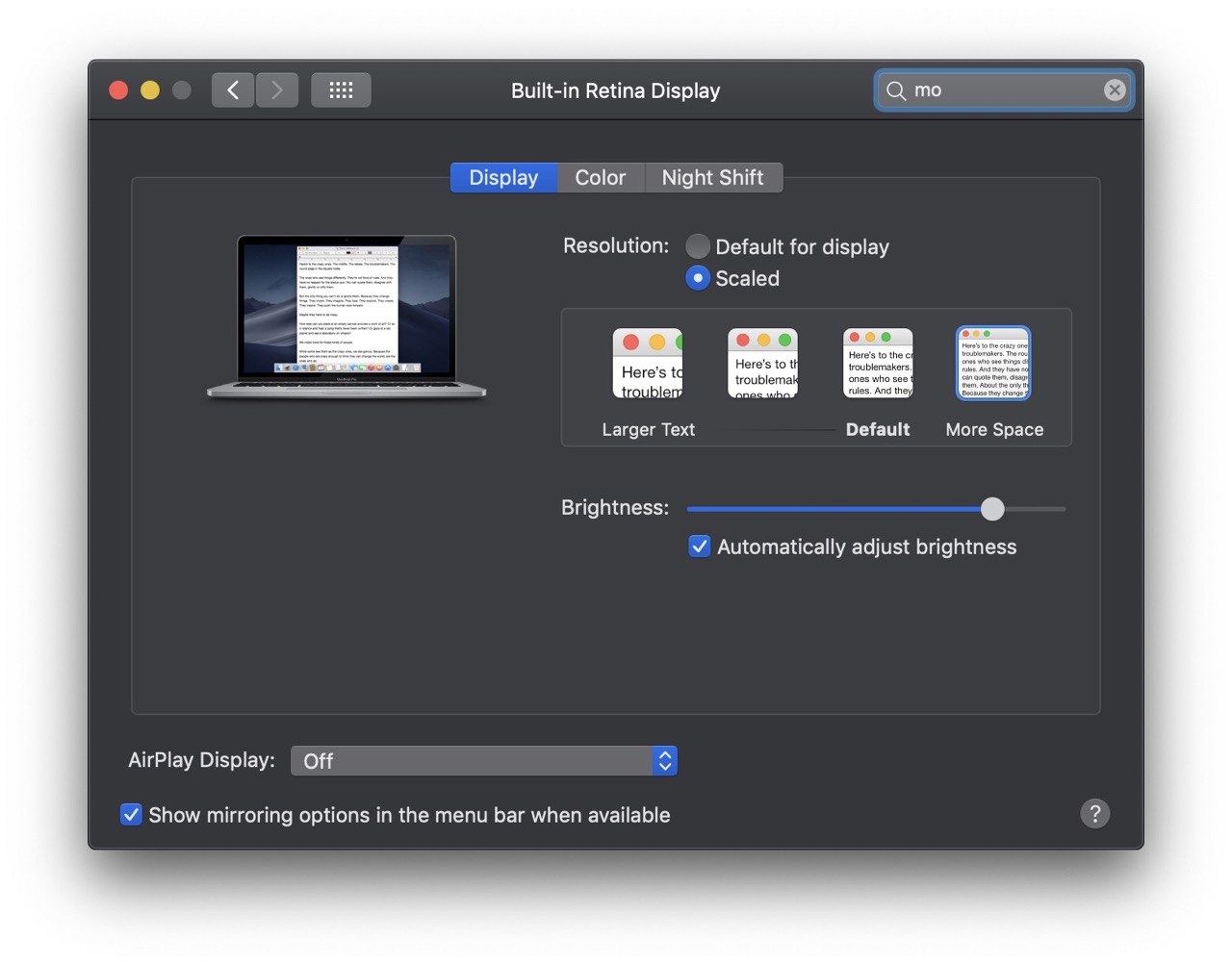The height and width of the screenshot is (966, 1232).
Task: Go forward with the right chevron button
Action: [277, 90]
